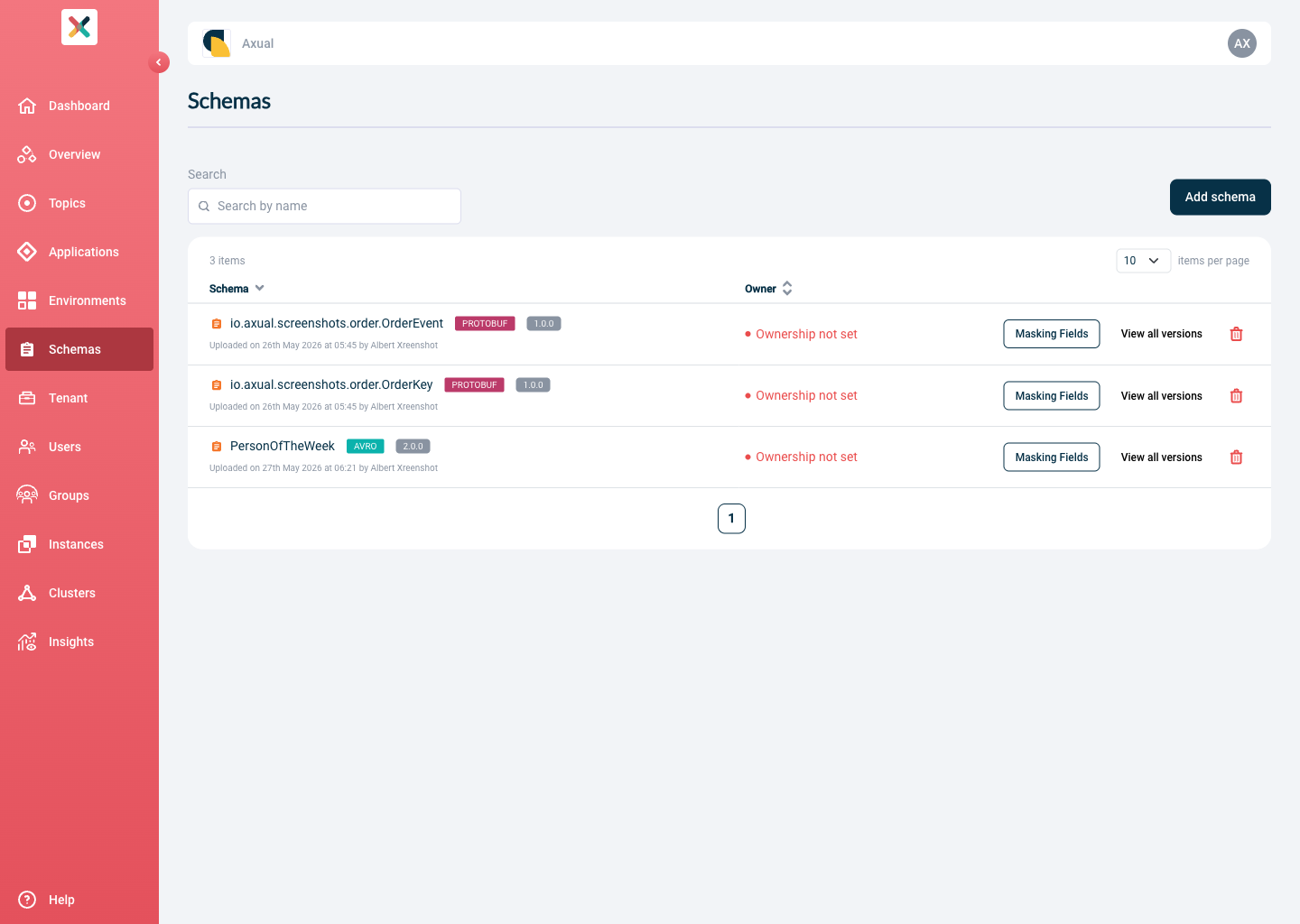The image size is (1300, 924).
Task: Delete the OrderKey schema
Action: click(x=1237, y=395)
